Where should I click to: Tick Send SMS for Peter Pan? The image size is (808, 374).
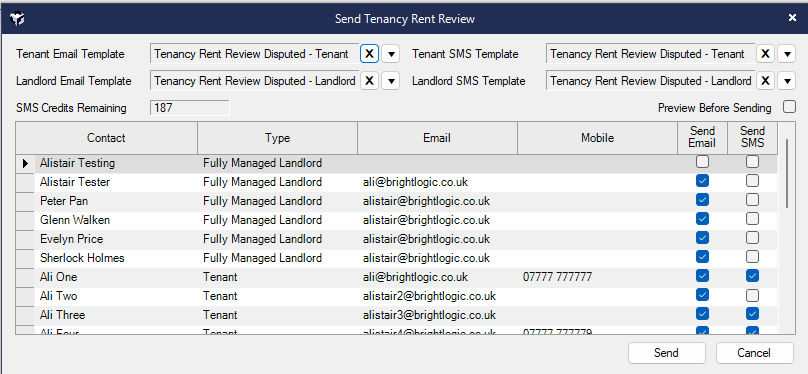[752, 200]
